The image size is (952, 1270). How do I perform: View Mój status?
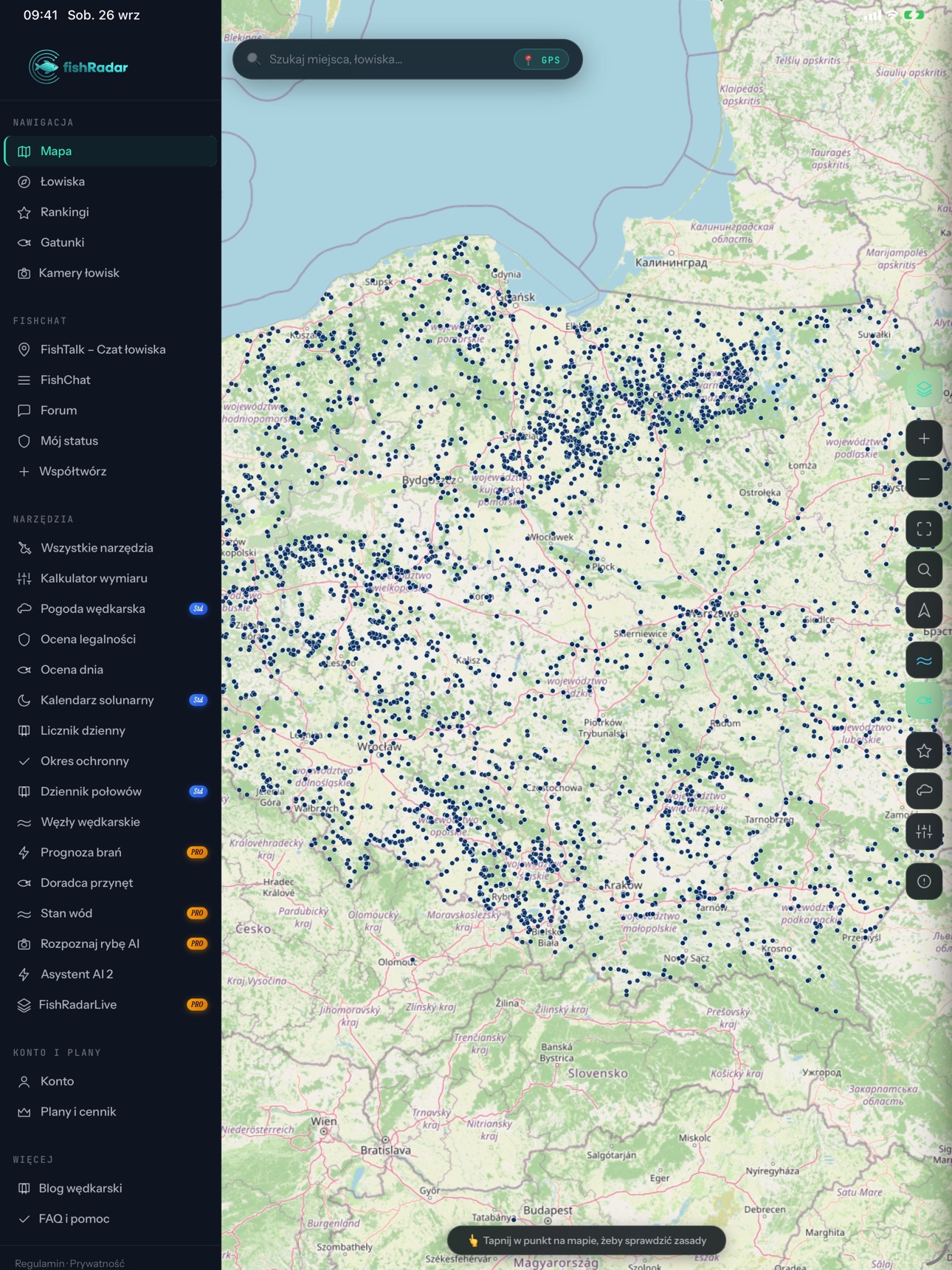pos(111,441)
